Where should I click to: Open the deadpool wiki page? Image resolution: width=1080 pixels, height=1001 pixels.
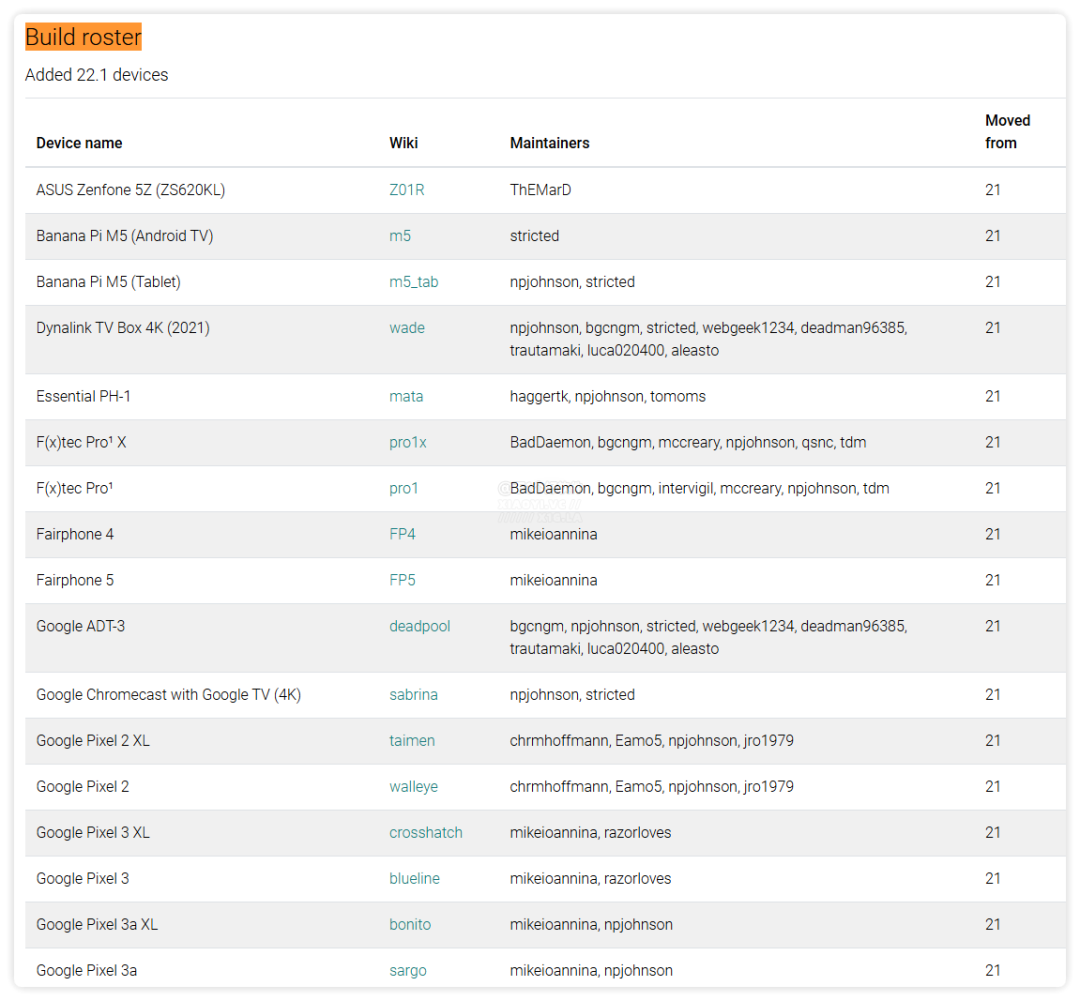point(419,626)
